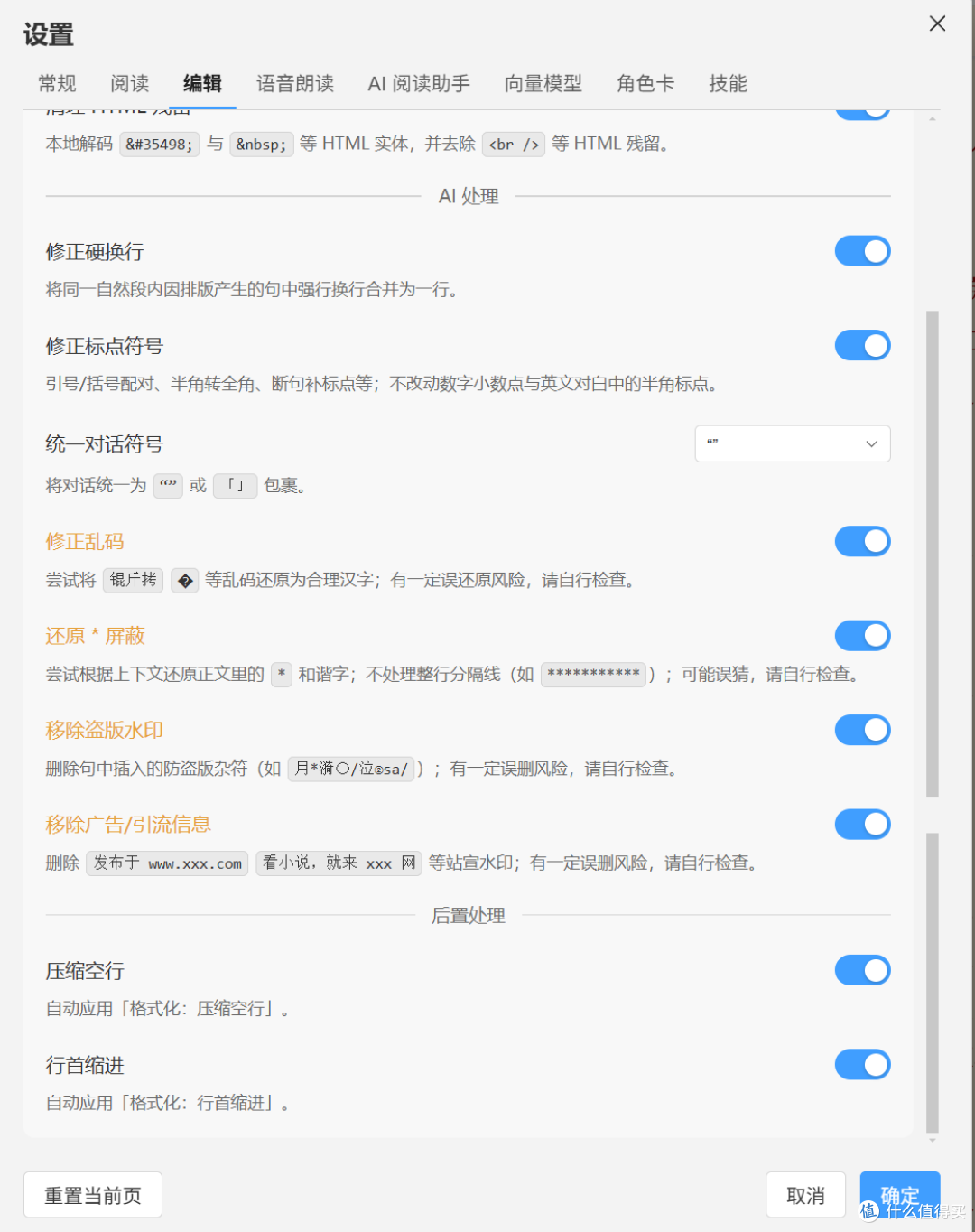975x1232 pixels.
Task: Toggle the 移除广告/引流信息 switch
Action: click(862, 824)
